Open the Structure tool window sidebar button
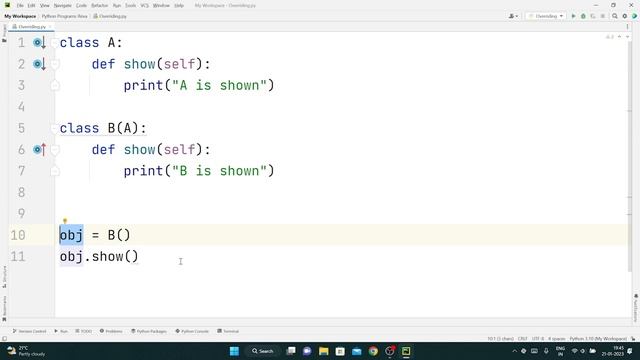Screen dimensions: 640x360 click(x=4, y=277)
